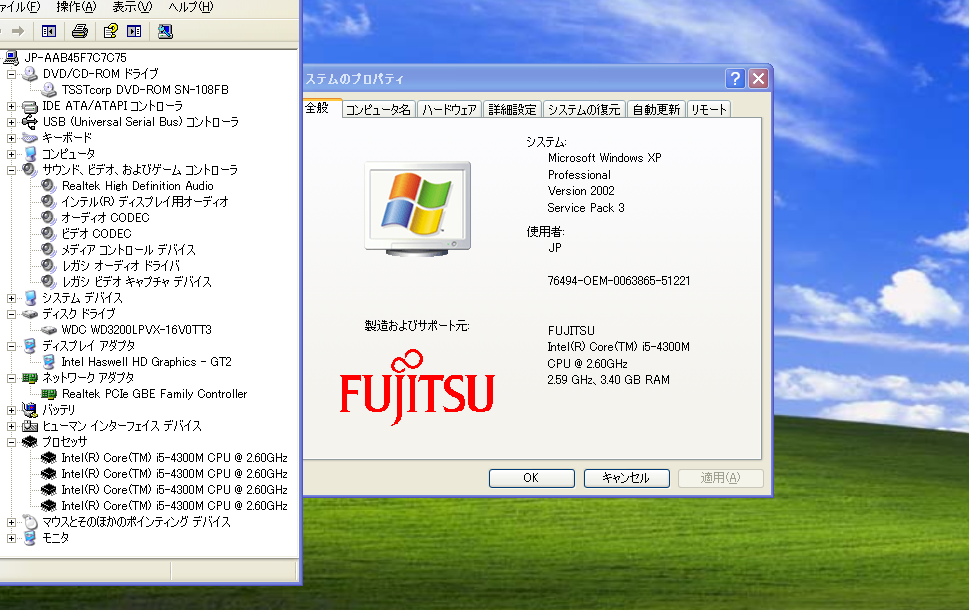Click the scan for hardware changes icon

click(x=165, y=31)
